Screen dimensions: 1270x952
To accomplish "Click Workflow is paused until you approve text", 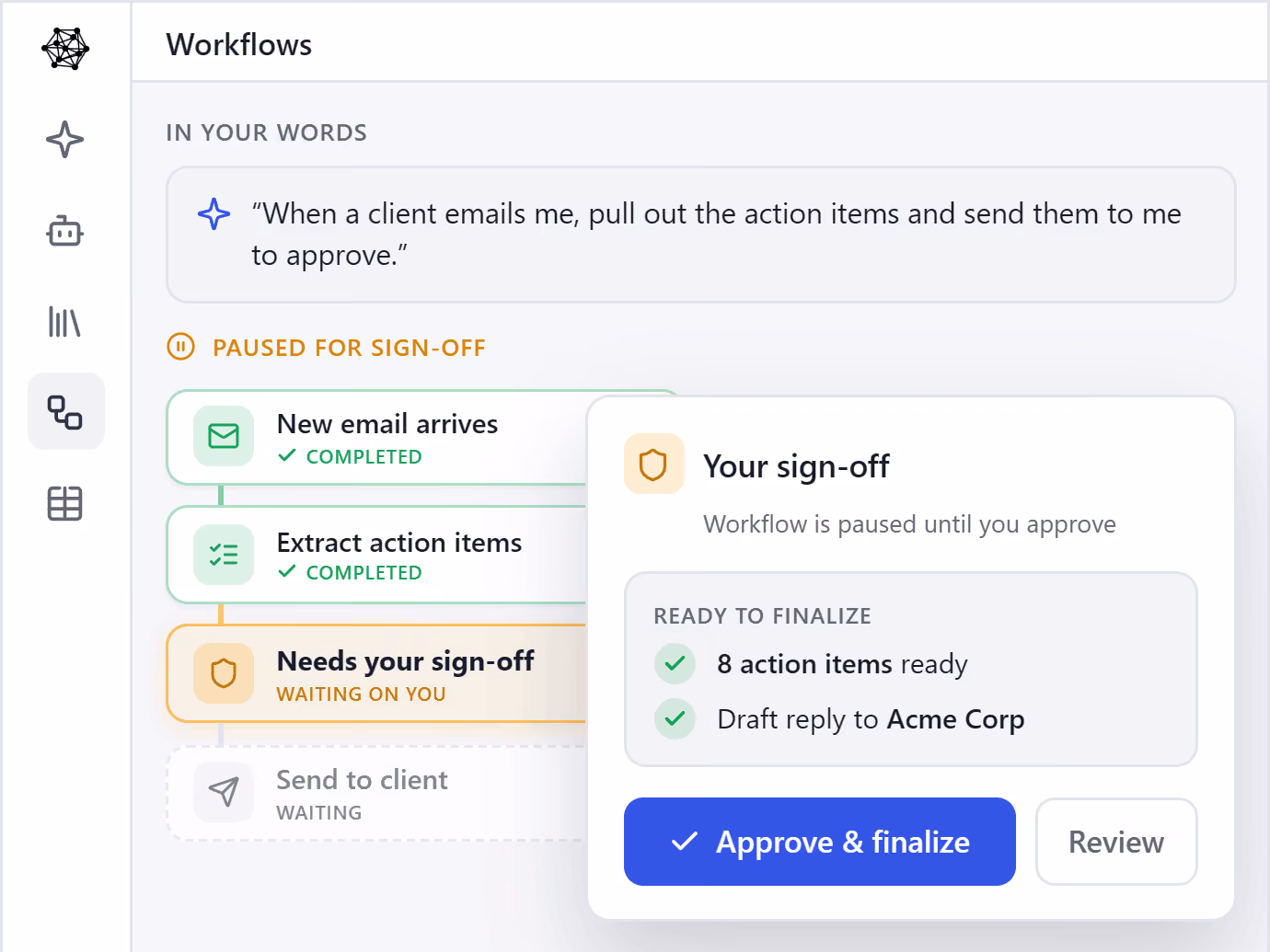I will coord(909,524).
